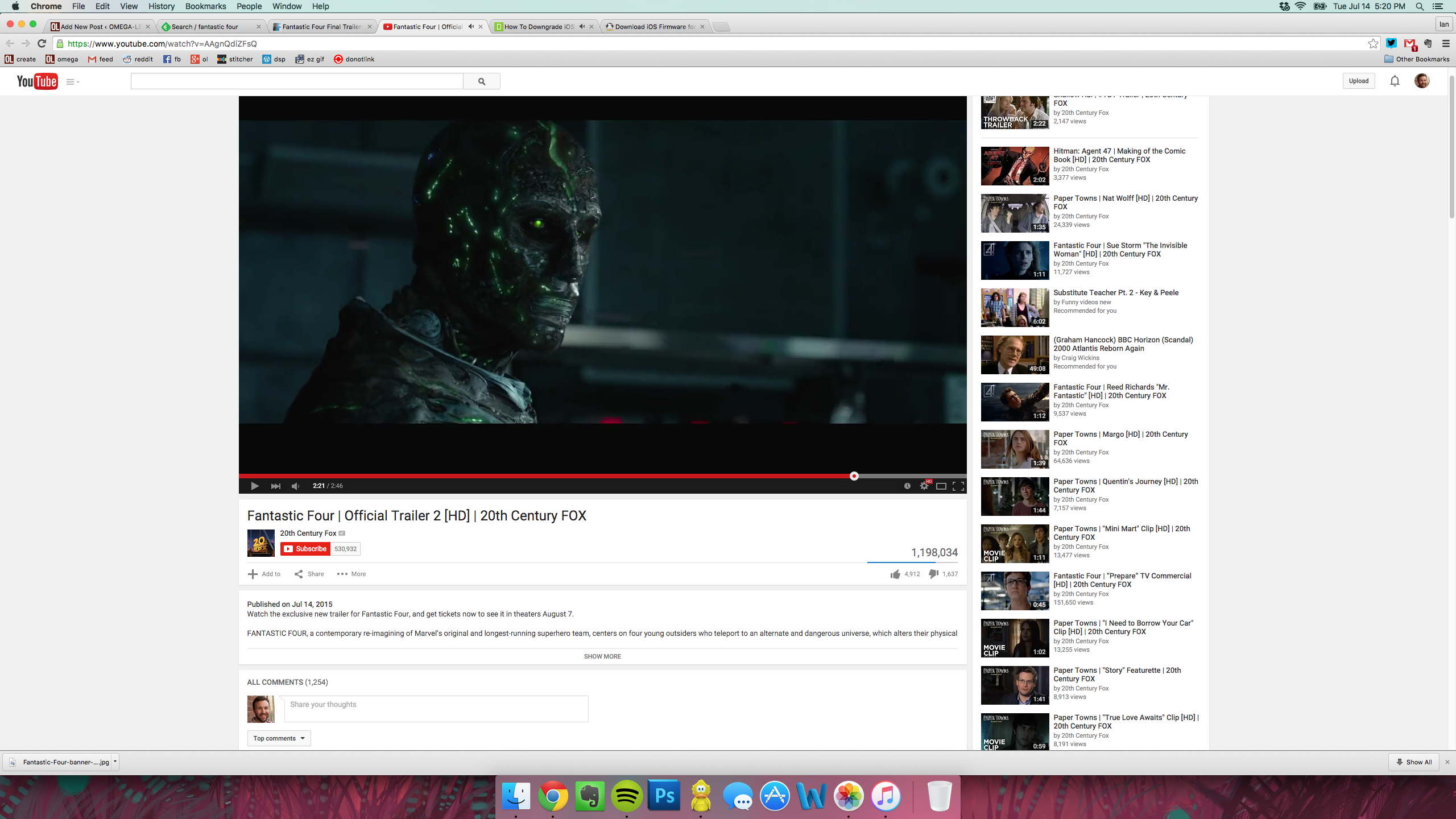Open Sue Storm Invisible Woman video
The height and width of the screenshot is (819, 1456).
click(x=1120, y=250)
